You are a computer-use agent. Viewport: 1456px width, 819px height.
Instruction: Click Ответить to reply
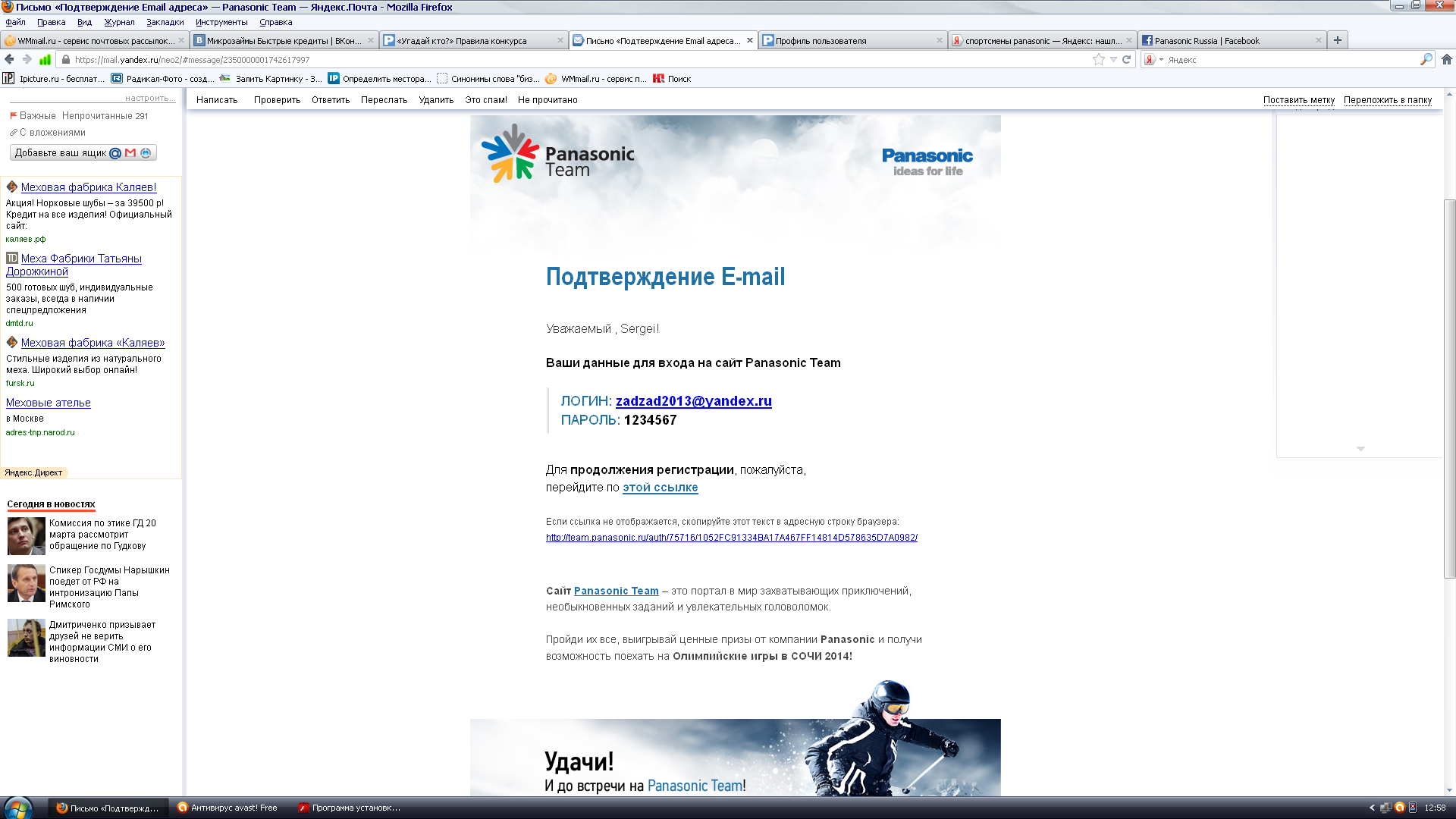tap(331, 100)
